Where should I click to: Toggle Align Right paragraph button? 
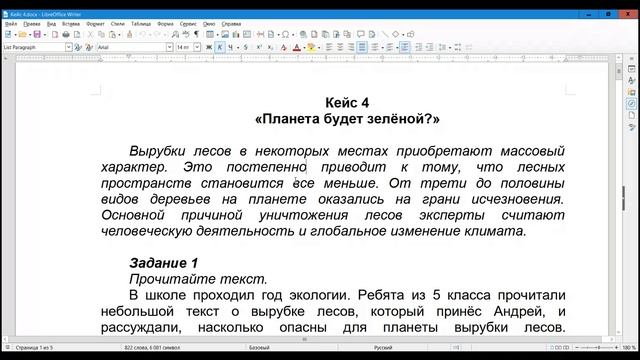[351, 48]
